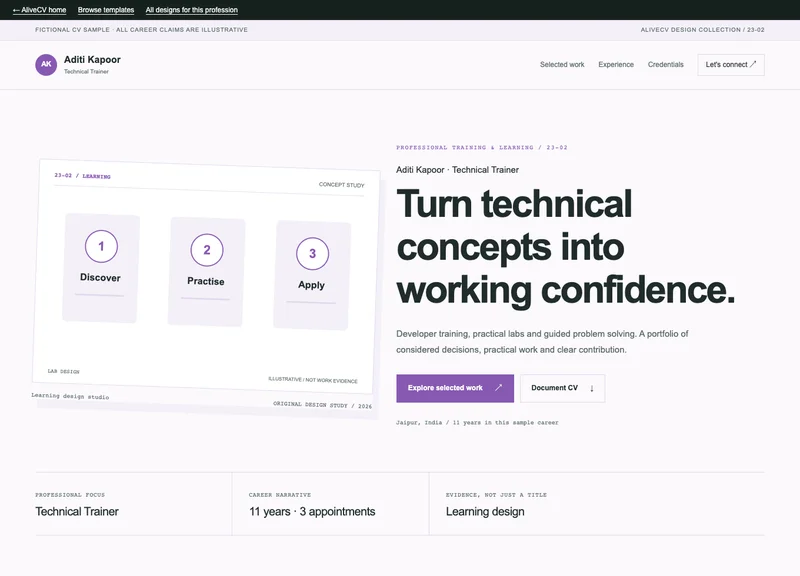The image size is (800, 576).
Task: Click the Aditi Kapoor name in header
Action: tap(92, 60)
